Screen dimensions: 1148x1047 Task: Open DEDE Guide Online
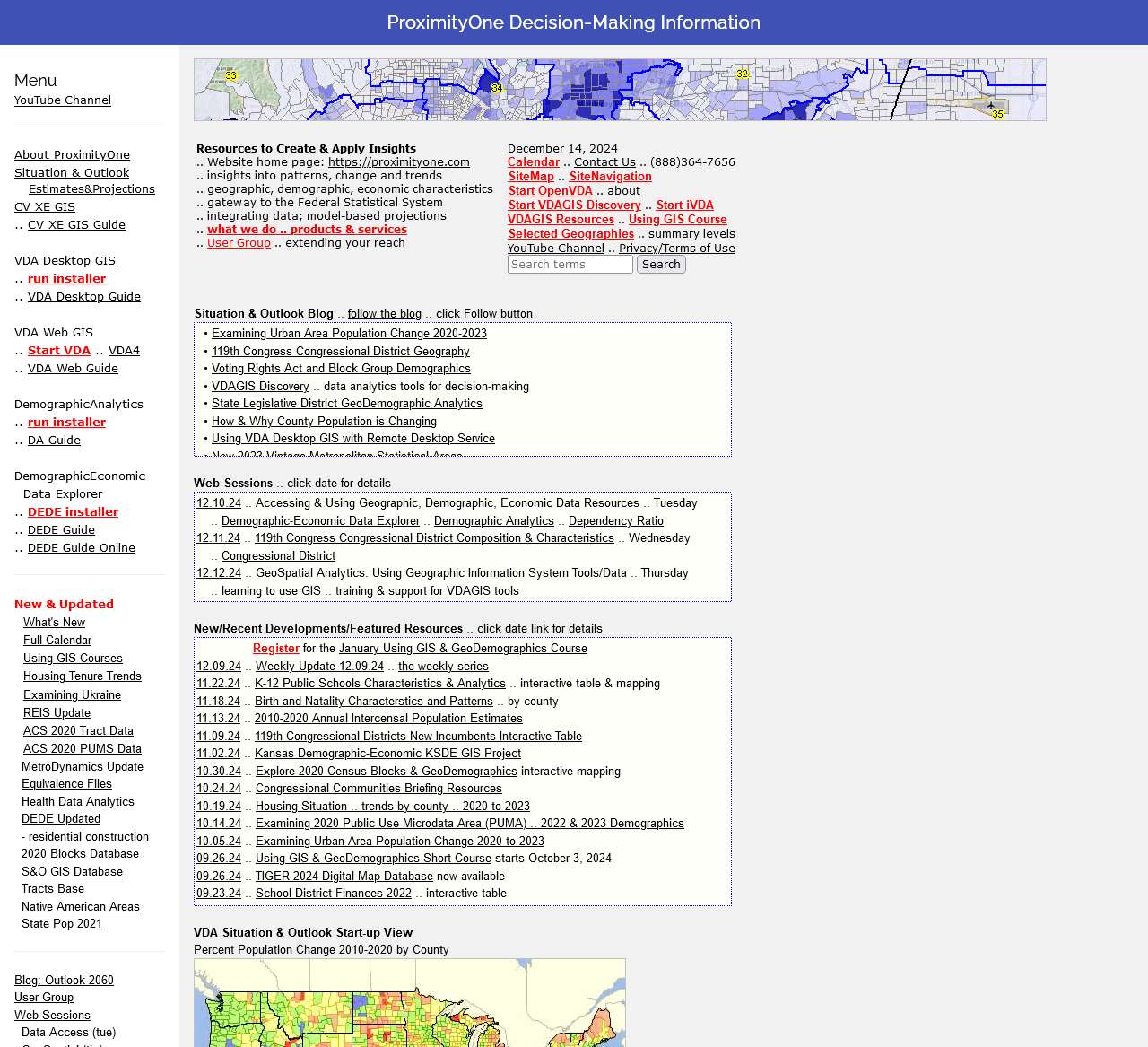point(82,548)
